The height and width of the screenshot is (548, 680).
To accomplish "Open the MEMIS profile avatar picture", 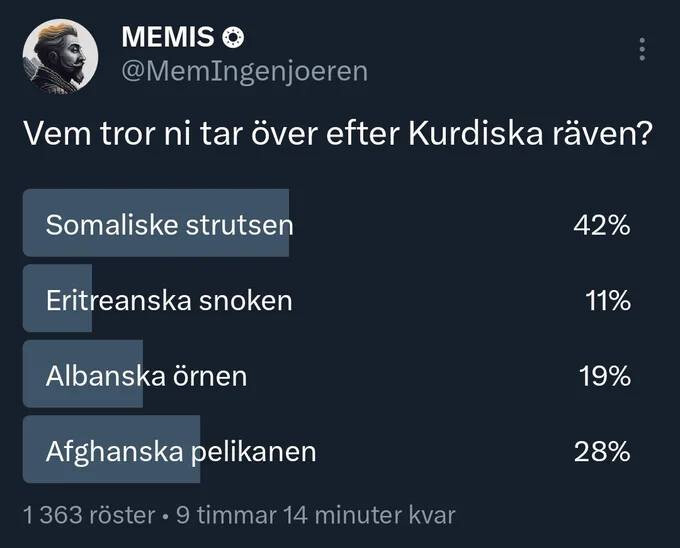I will 61,55.
